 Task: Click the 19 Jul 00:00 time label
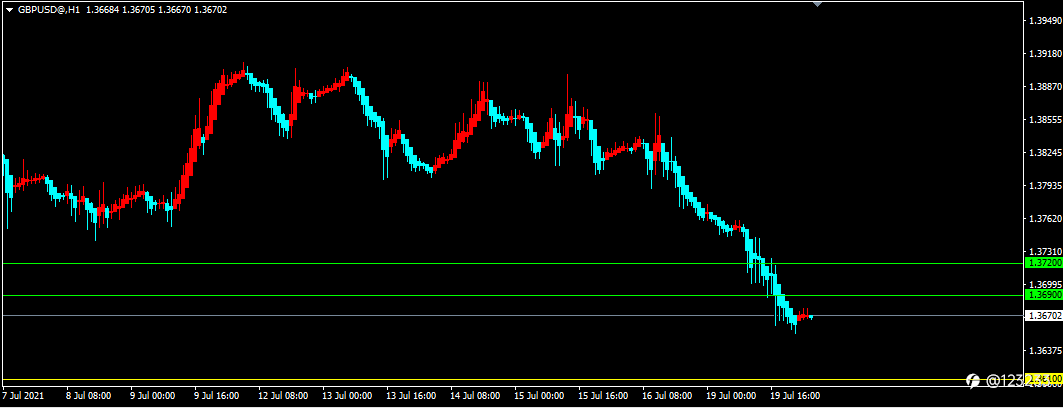coord(730,396)
